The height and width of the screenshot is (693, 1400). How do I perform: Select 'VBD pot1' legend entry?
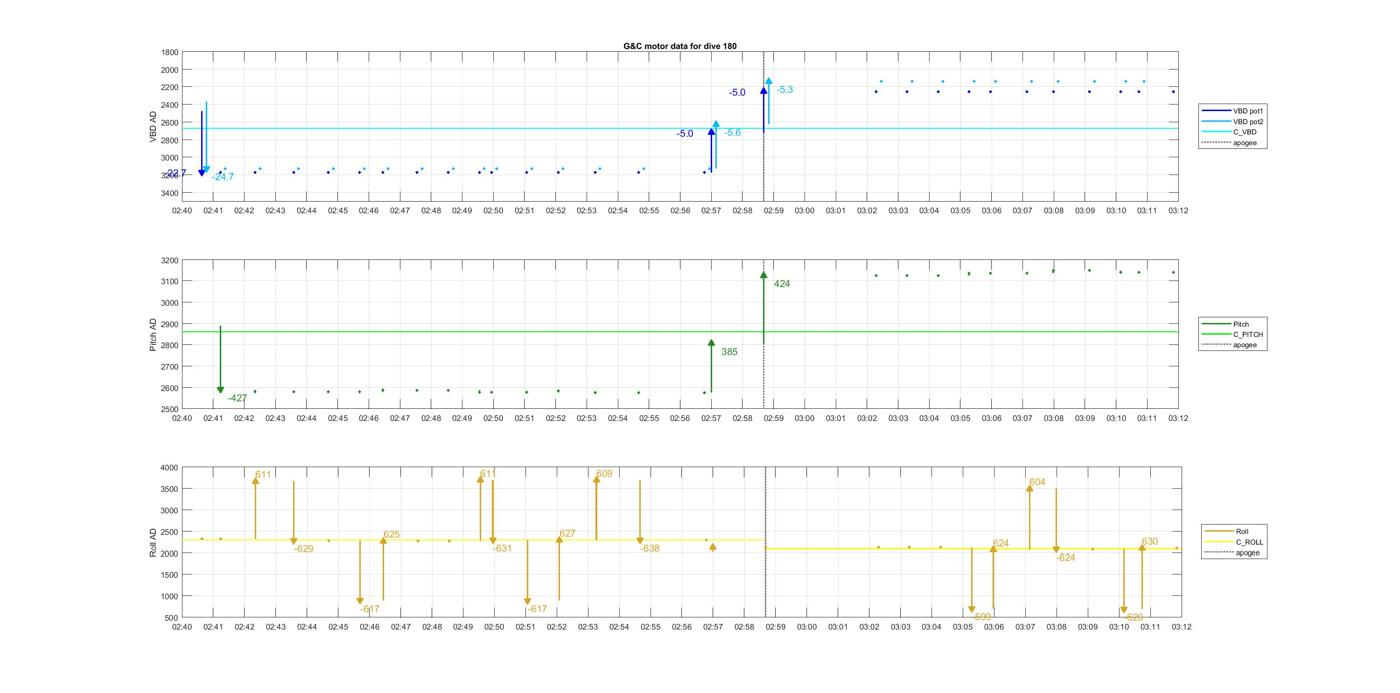click(1233, 111)
